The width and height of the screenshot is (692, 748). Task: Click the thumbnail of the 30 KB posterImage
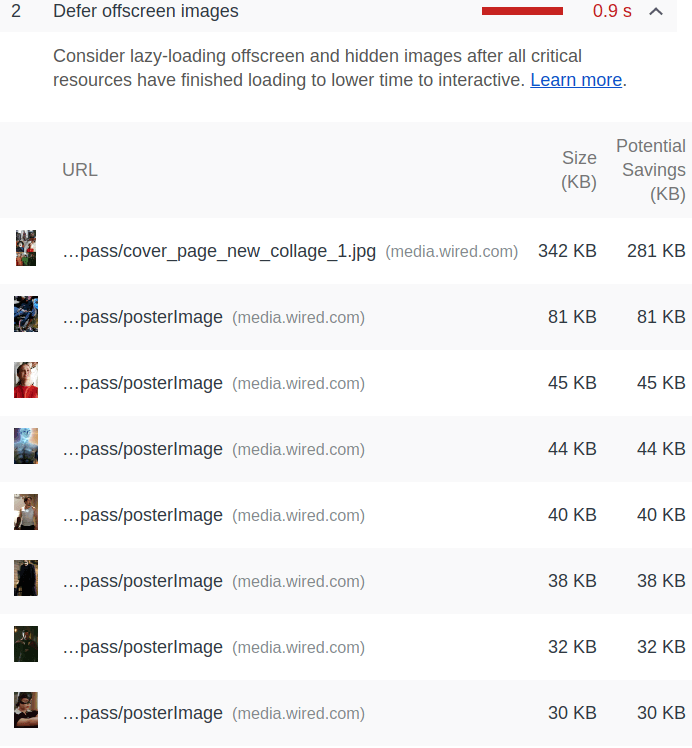pyautogui.click(x=26, y=710)
